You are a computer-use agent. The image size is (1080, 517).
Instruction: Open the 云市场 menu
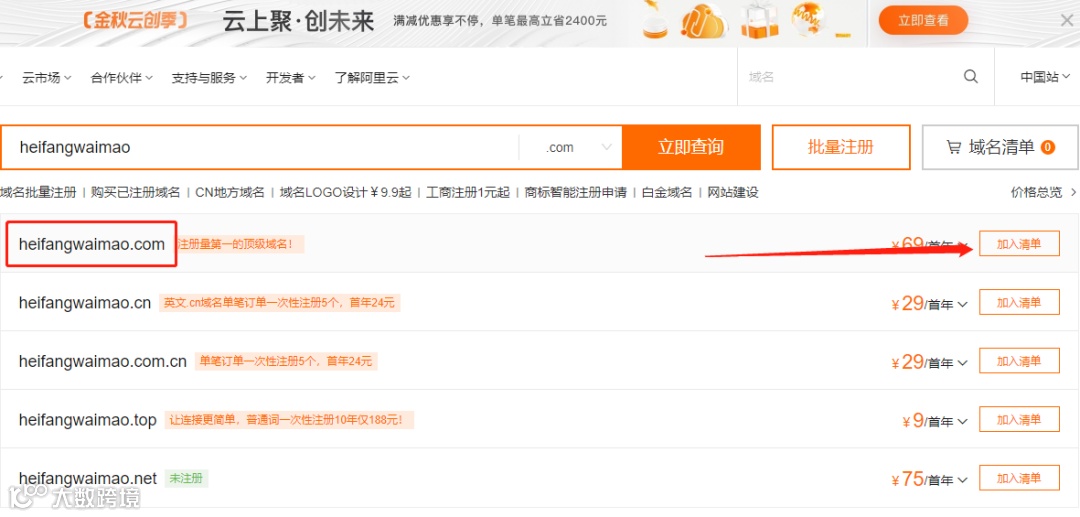47,78
